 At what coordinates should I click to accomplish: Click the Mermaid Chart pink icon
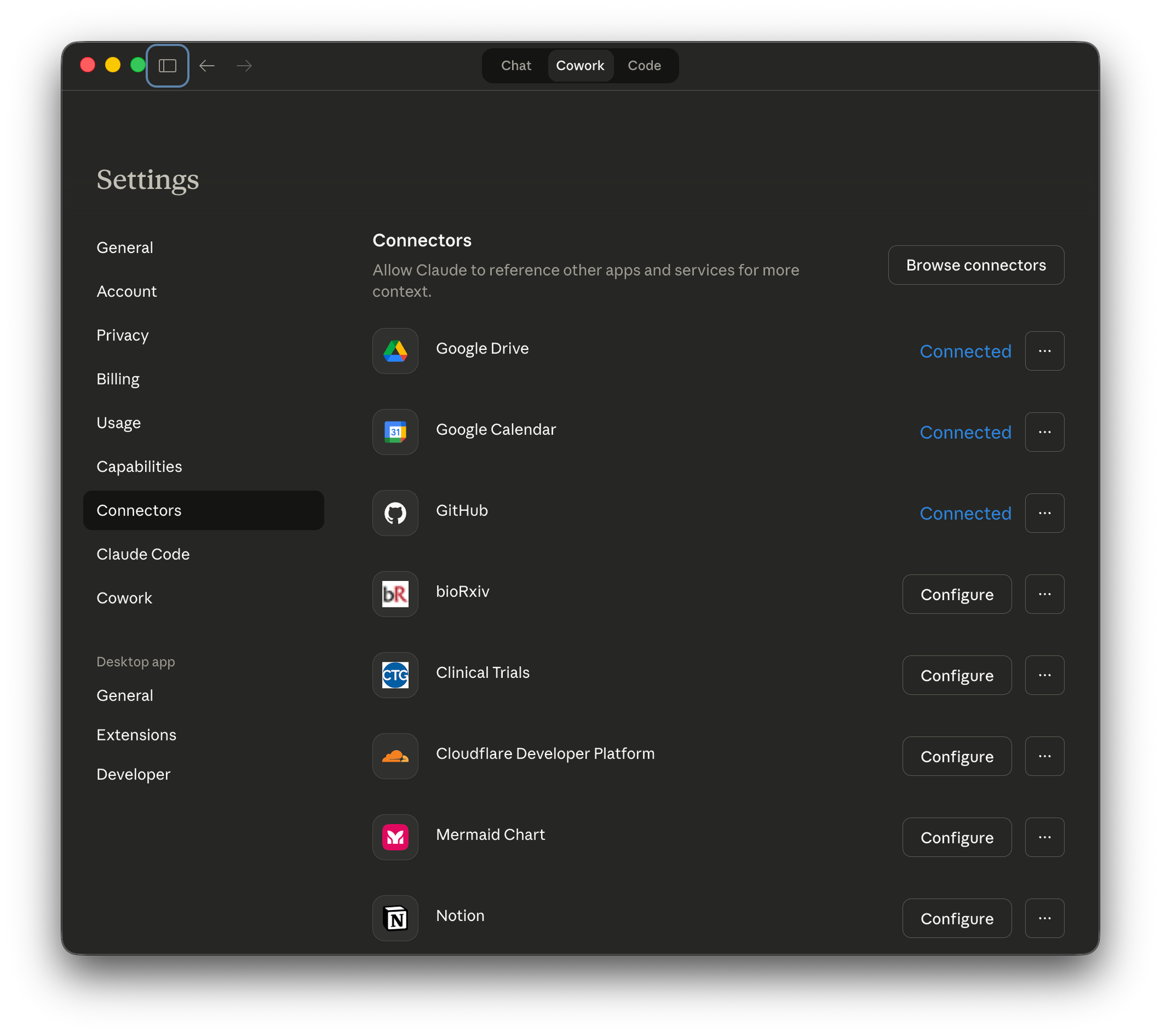[x=395, y=837]
